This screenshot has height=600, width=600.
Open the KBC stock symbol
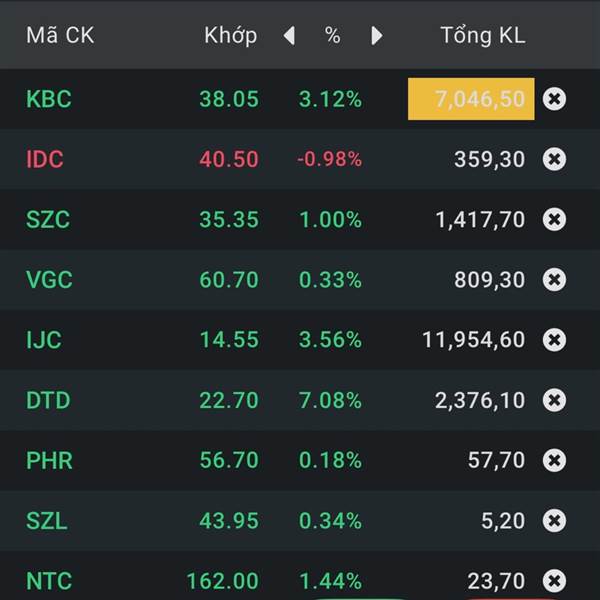49,99
